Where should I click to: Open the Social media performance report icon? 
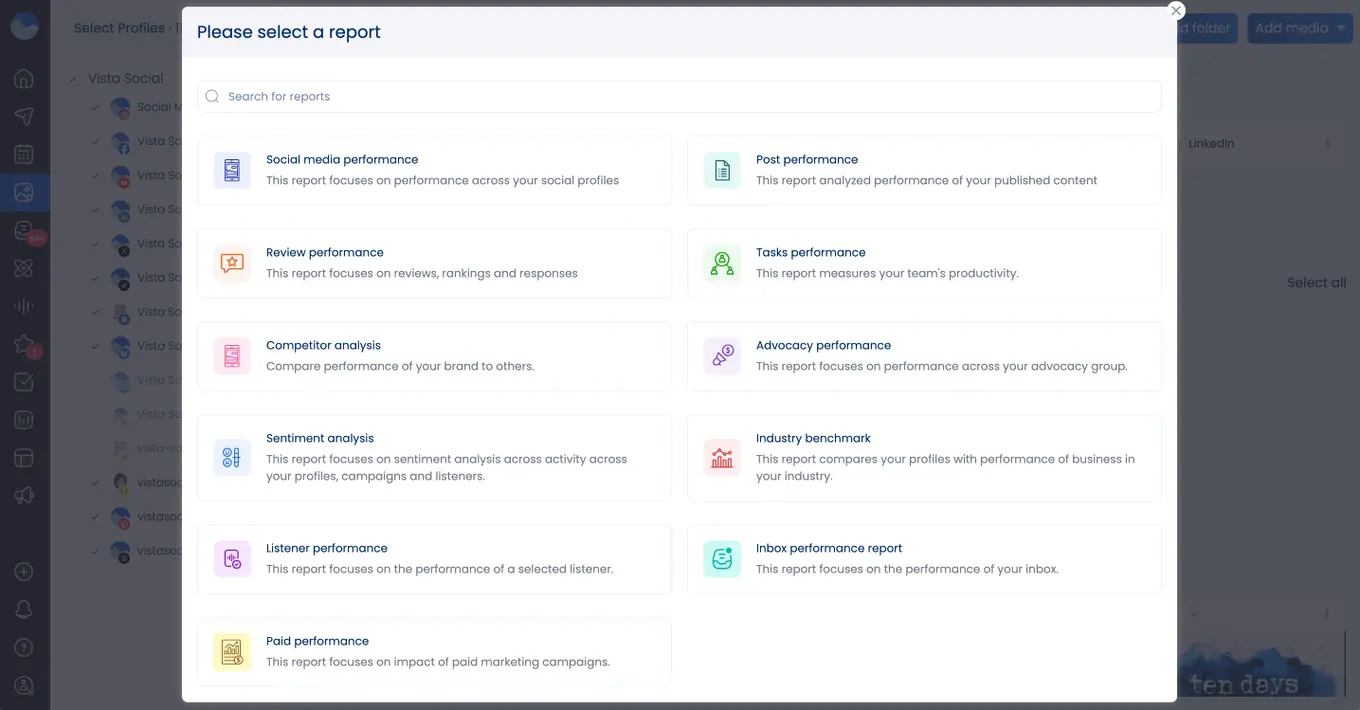[232, 170]
